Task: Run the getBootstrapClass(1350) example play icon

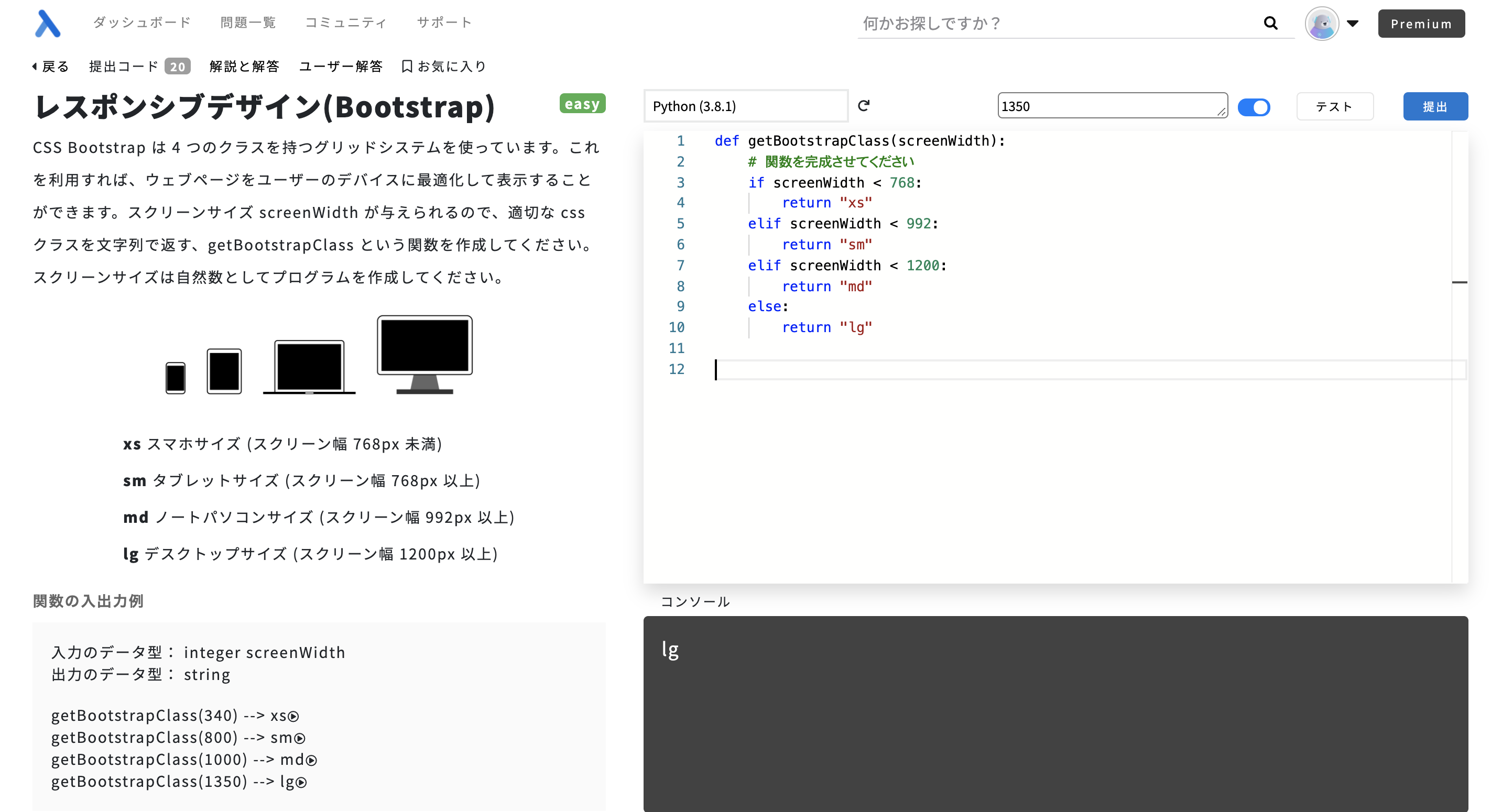Action: tap(301, 782)
